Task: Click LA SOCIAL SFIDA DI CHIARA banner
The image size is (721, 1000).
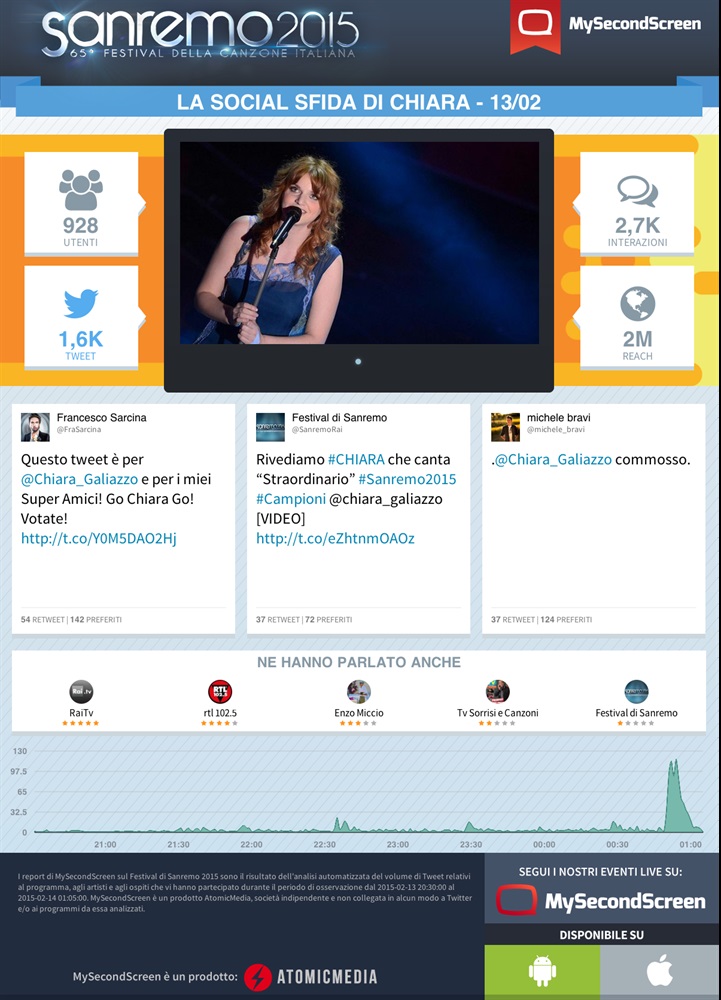Action: pyautogui.click(x=359, y=102)
